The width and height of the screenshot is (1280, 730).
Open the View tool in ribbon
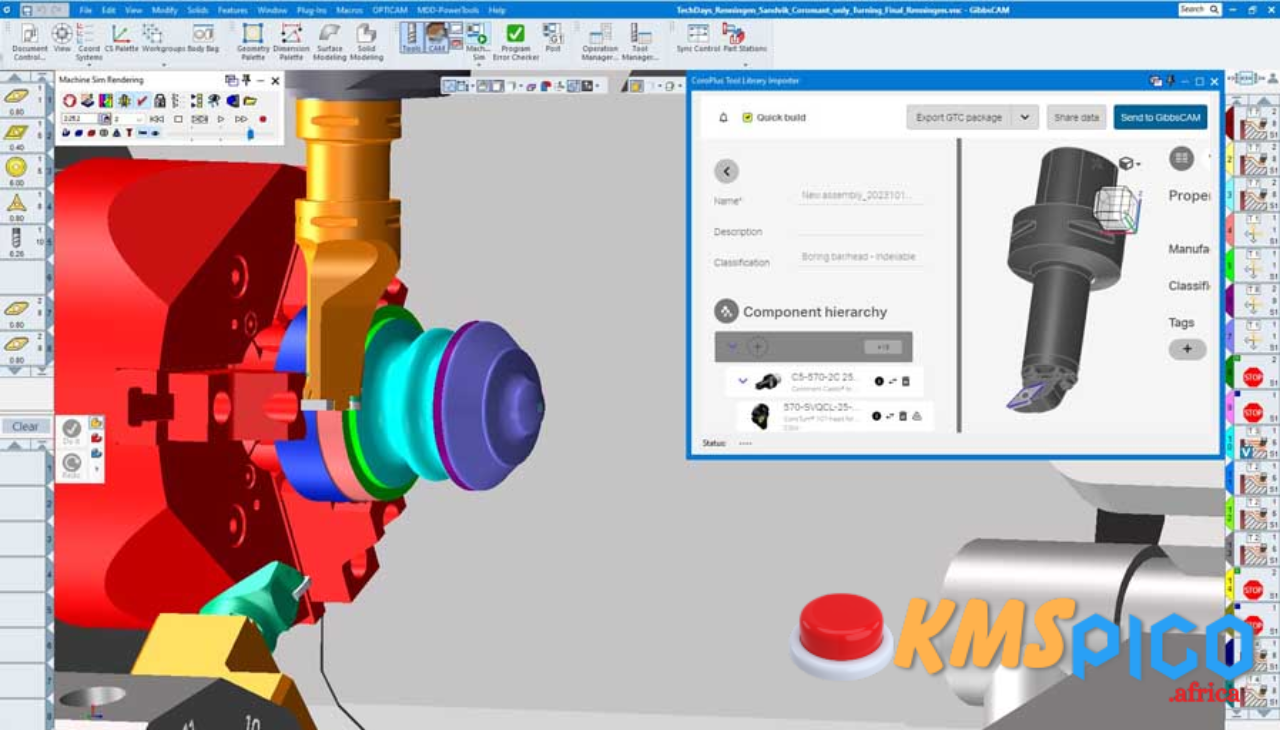pos(62,38)
